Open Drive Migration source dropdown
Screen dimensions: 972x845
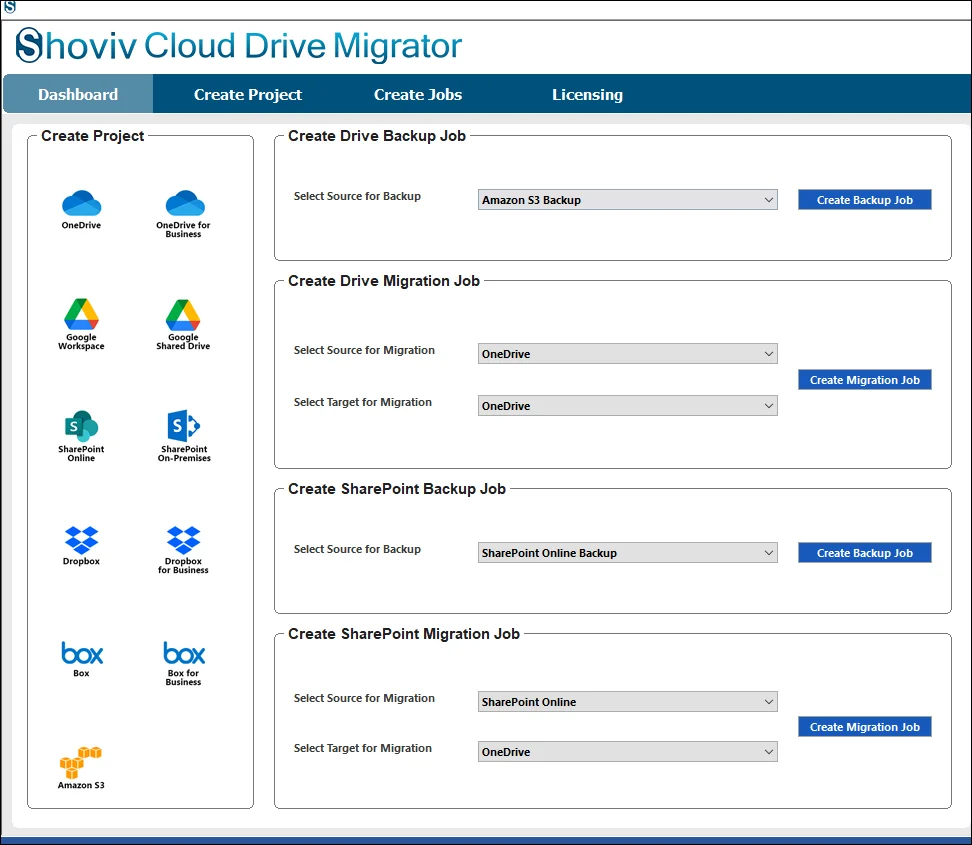(x=627, y=354)
